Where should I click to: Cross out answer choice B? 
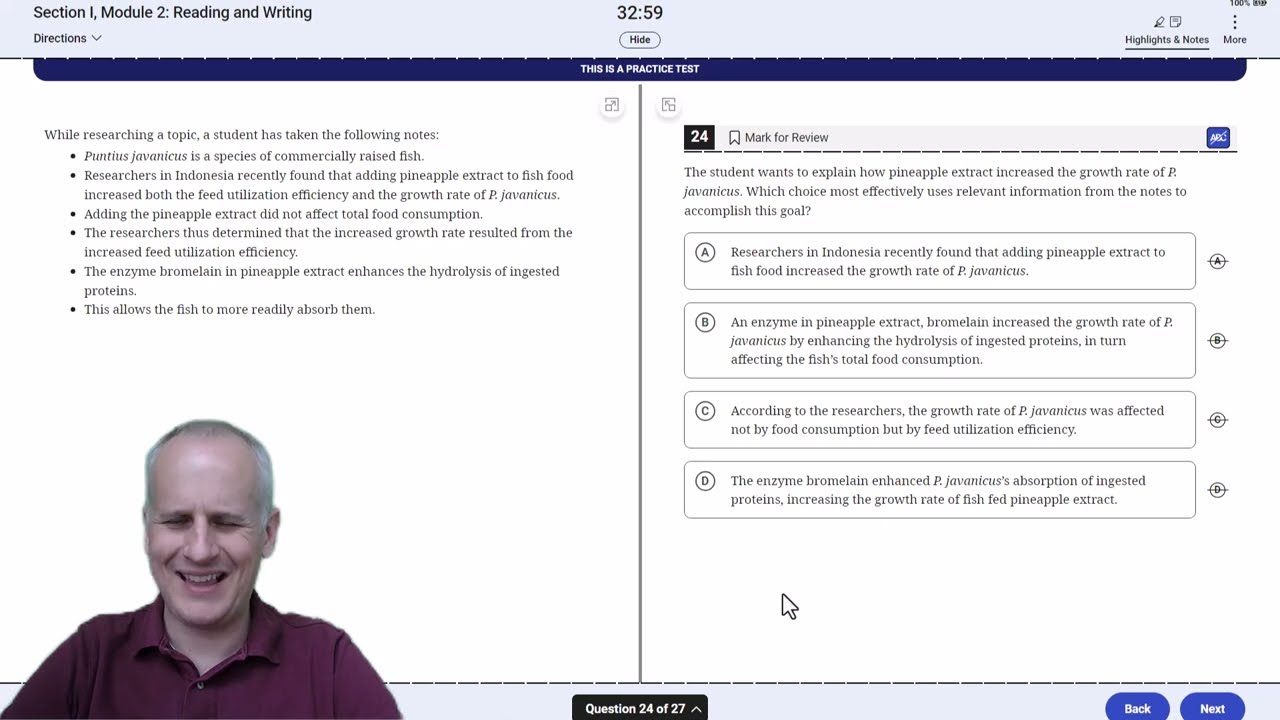tap(1217, 341)
